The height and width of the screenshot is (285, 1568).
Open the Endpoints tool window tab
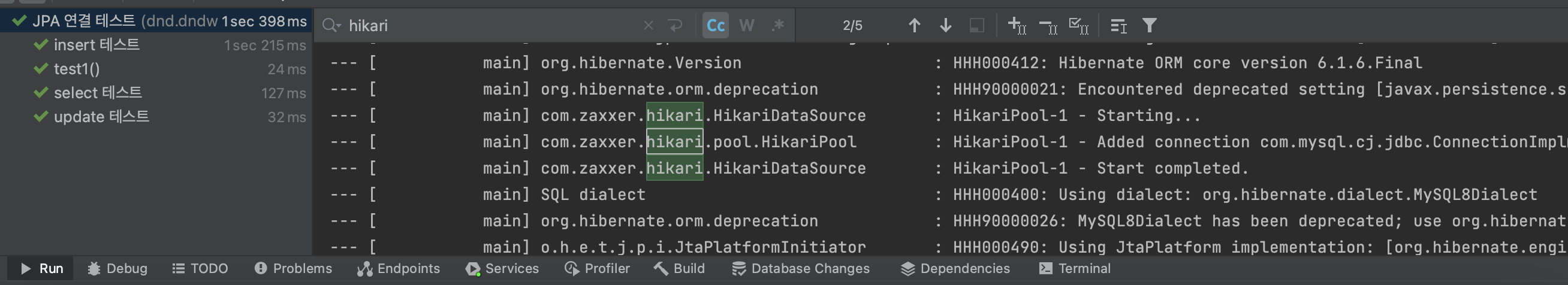399,269
